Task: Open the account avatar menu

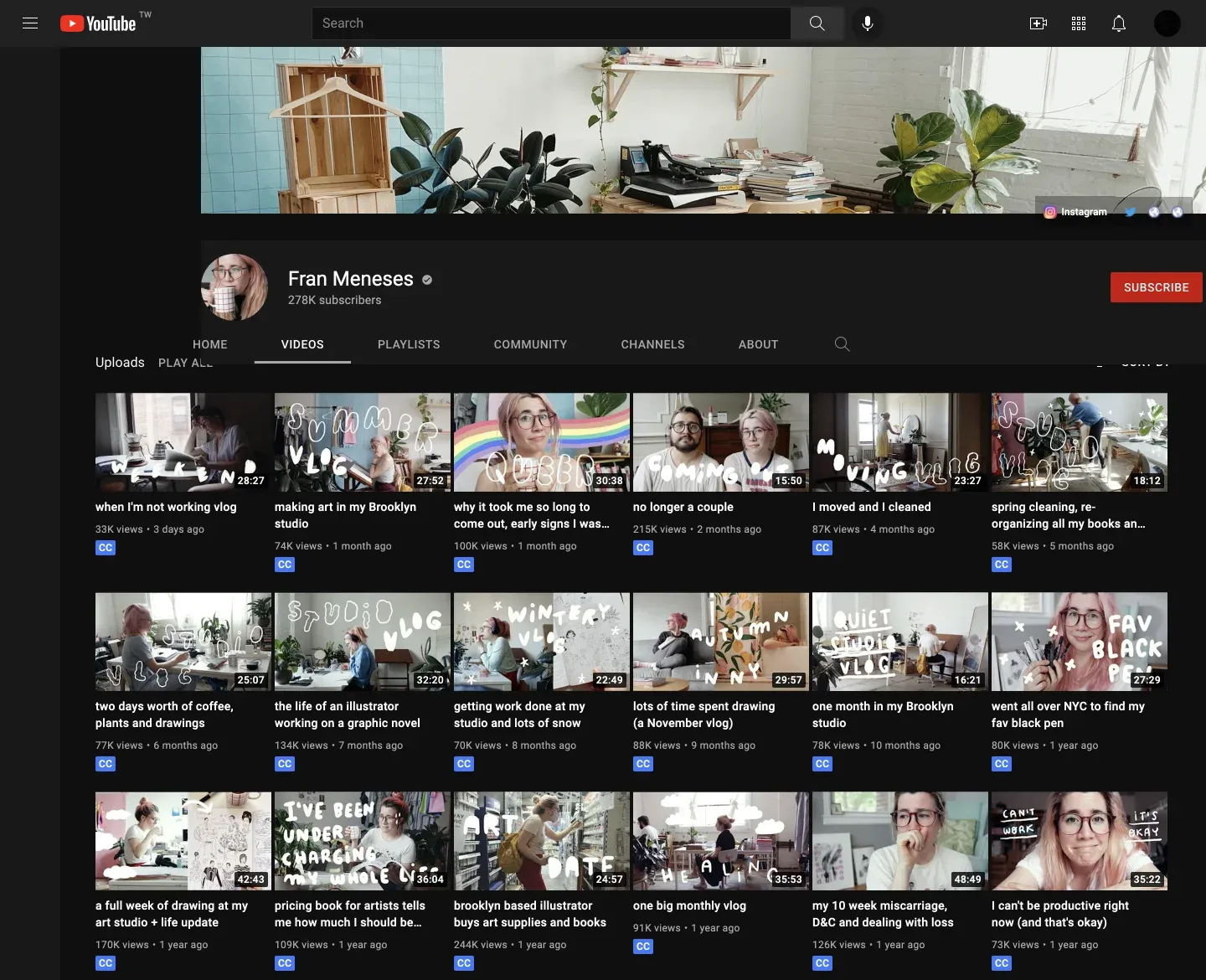Action: pos(1167,23)
